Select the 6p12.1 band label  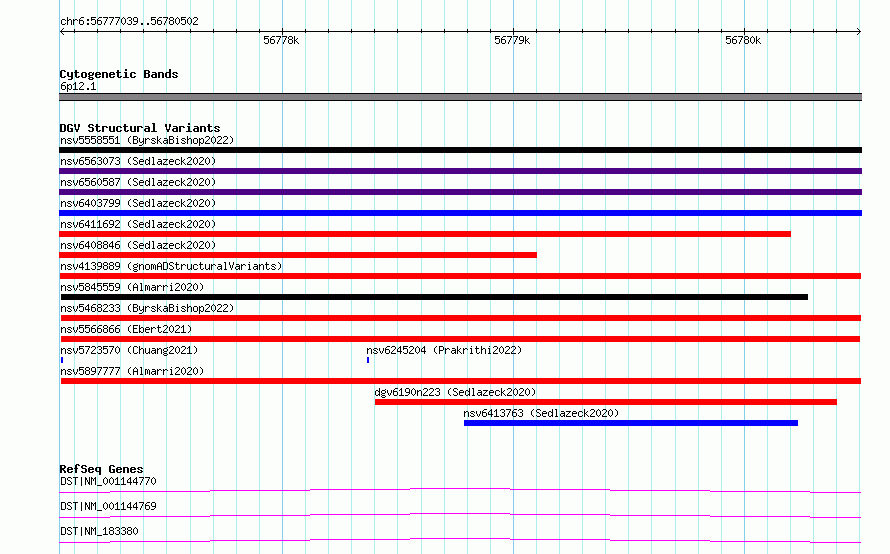pos(78,86)
